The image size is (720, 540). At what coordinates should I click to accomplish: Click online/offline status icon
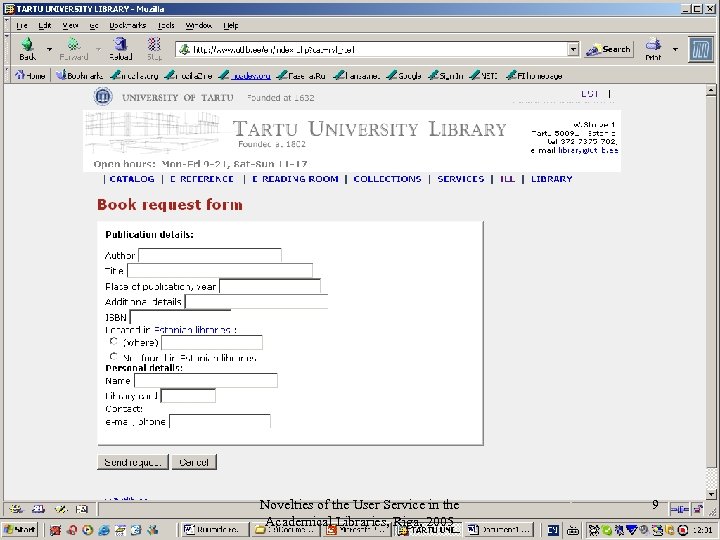point(679,509)
